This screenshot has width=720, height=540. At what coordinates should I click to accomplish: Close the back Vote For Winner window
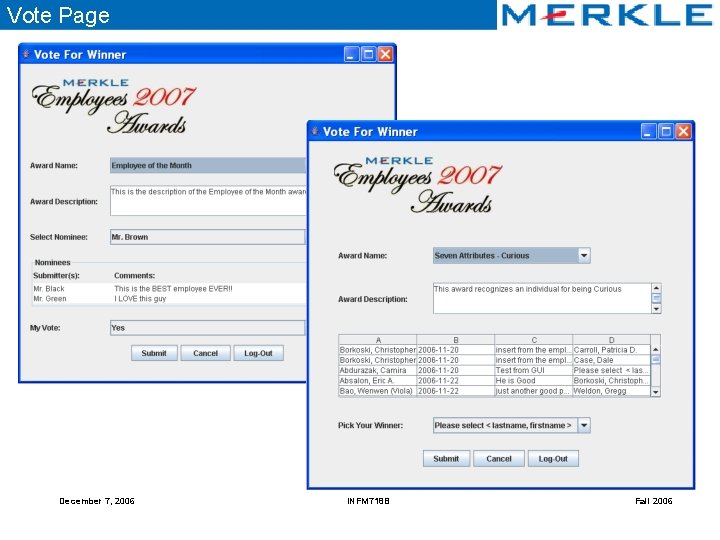click(x=385, y=54)
